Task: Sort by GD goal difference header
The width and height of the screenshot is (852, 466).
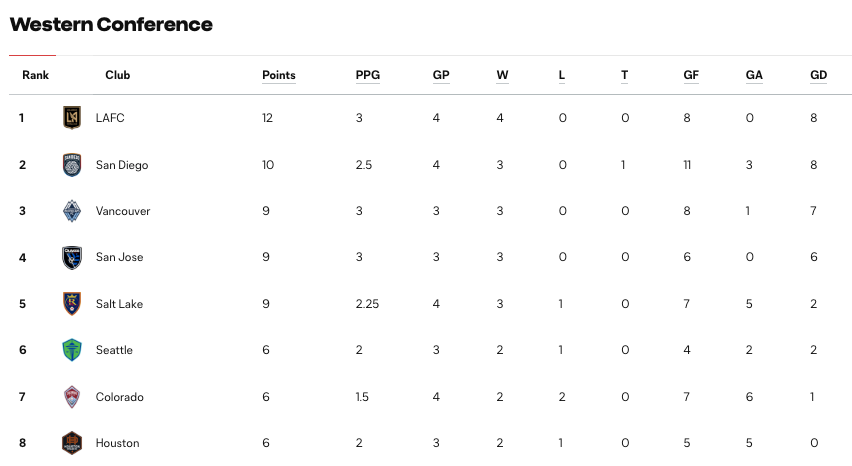Action: (818, 75)
